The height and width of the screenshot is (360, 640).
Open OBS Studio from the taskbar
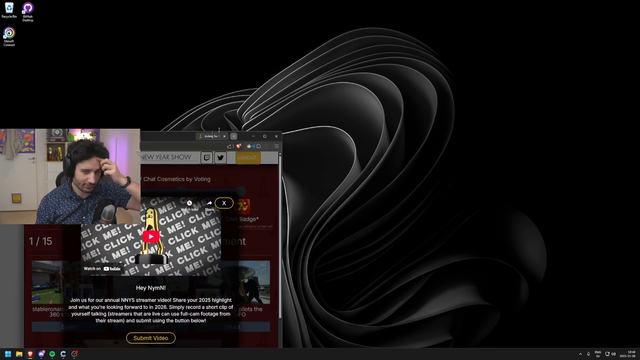74,354
